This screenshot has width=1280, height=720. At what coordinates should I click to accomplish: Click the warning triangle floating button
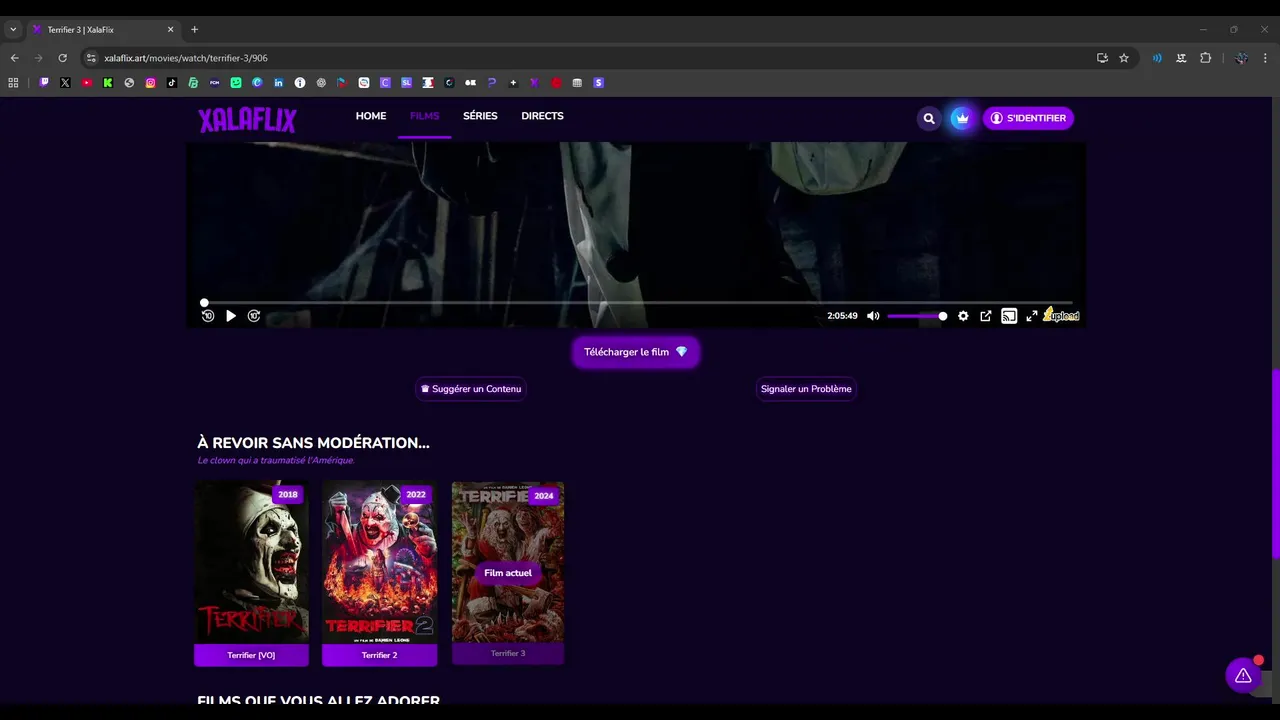click(1243, 675)
